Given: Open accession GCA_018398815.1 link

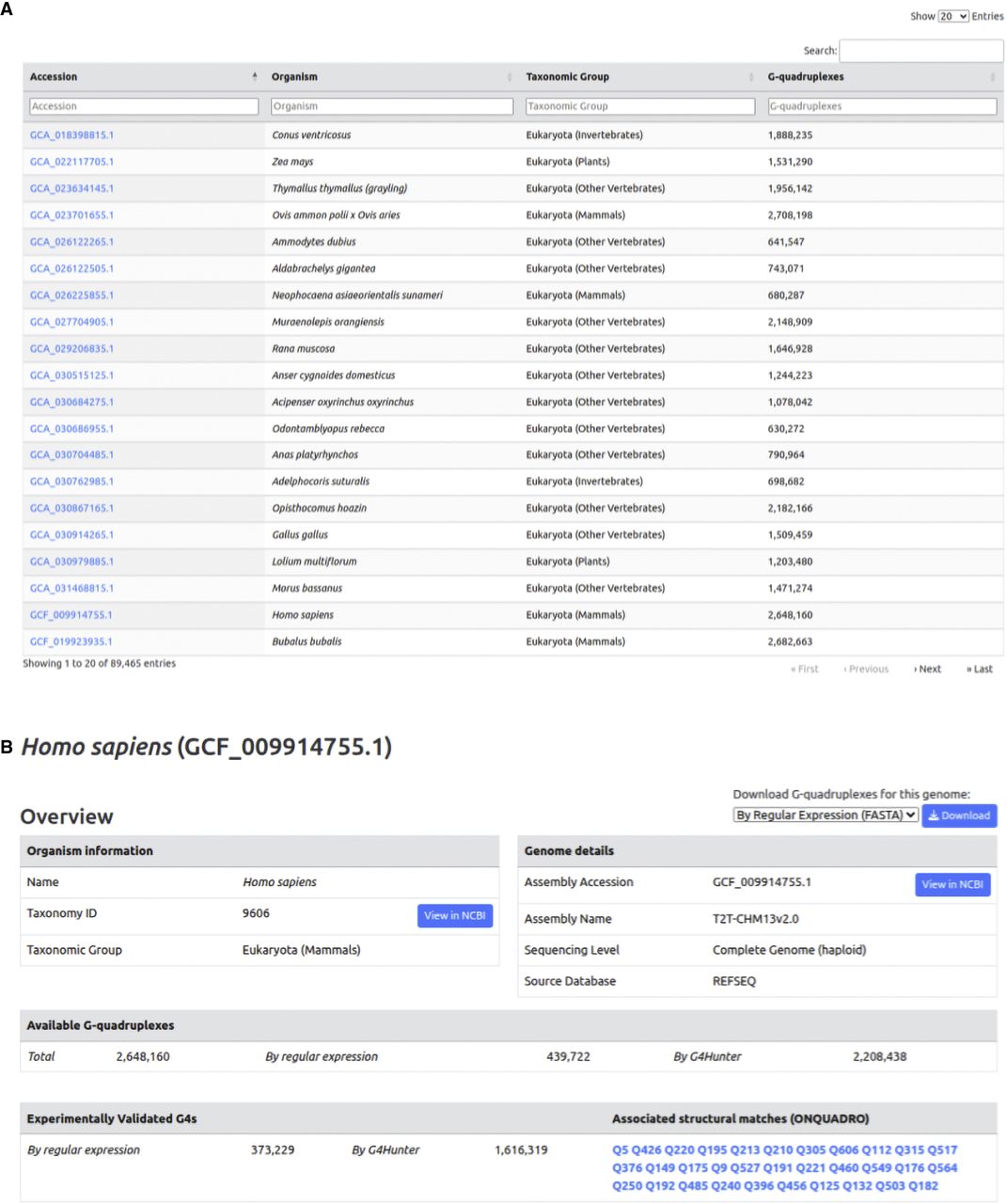Looking at the screenshot, I should coord(71,135).
